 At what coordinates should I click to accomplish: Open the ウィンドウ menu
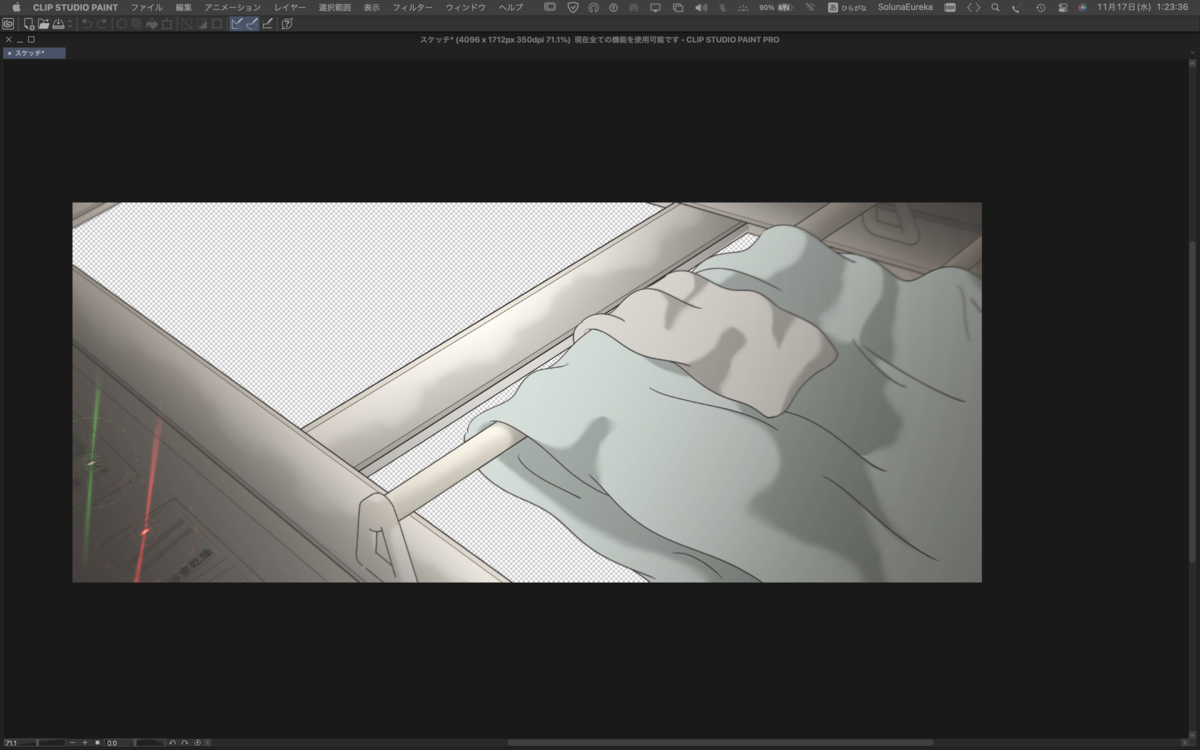point(466,7)
